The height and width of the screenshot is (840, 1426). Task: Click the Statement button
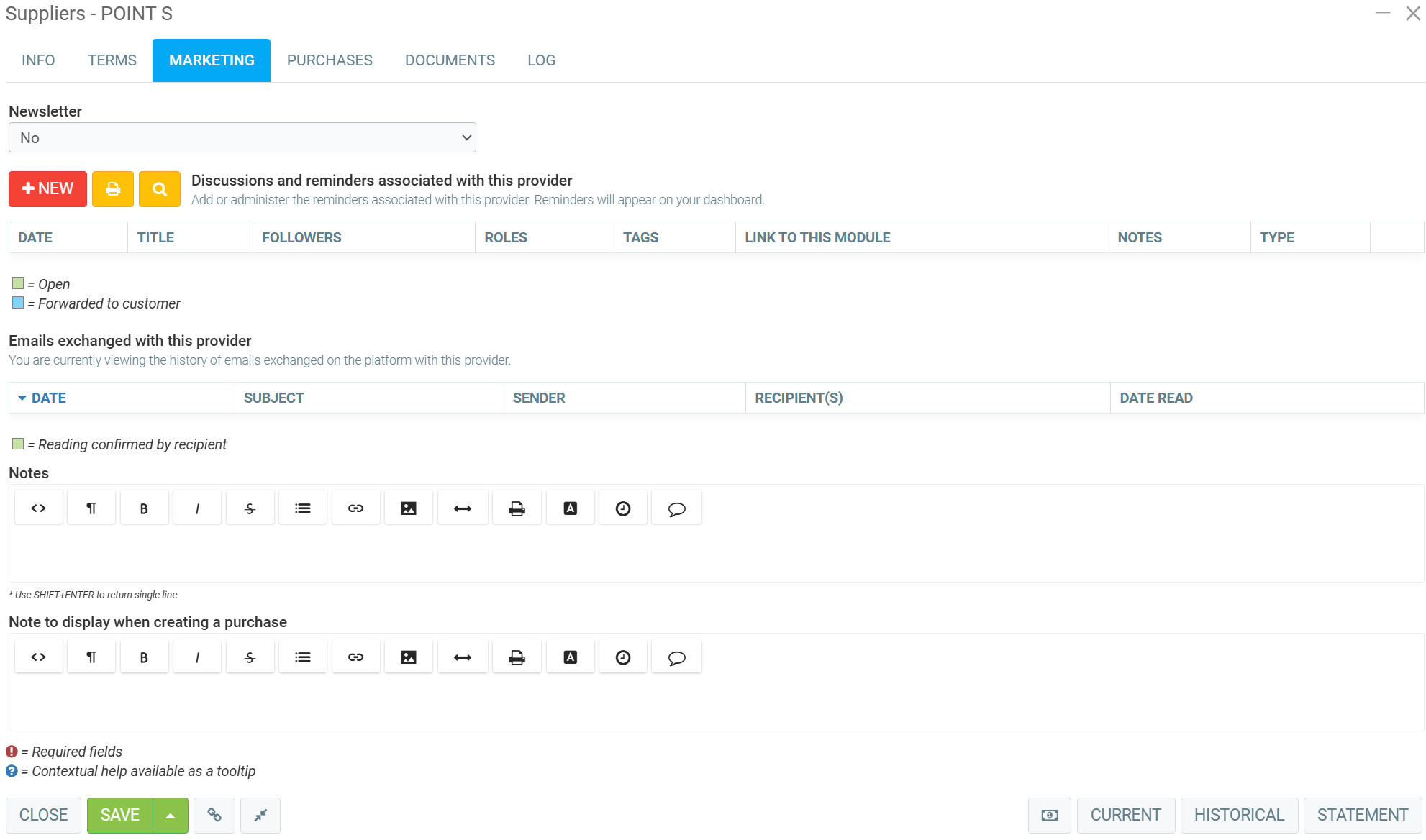click(x=1362, y=815)
